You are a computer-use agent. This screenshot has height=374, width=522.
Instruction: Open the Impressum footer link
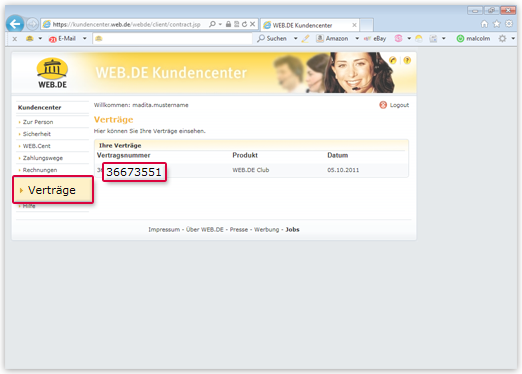coord(164,230)
